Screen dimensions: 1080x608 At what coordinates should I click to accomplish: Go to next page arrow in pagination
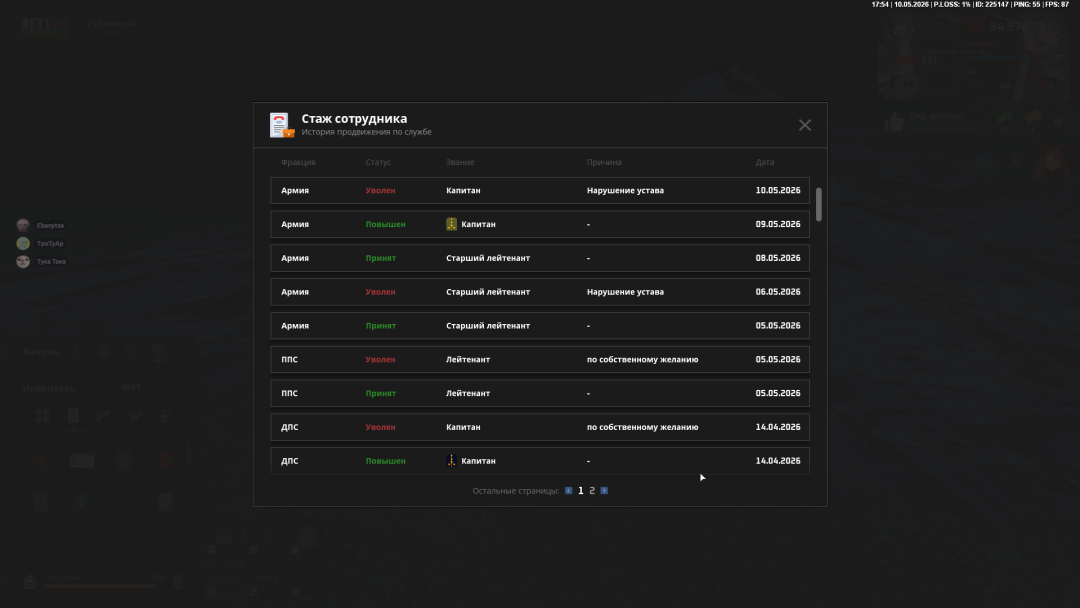(x=604, y=491)
